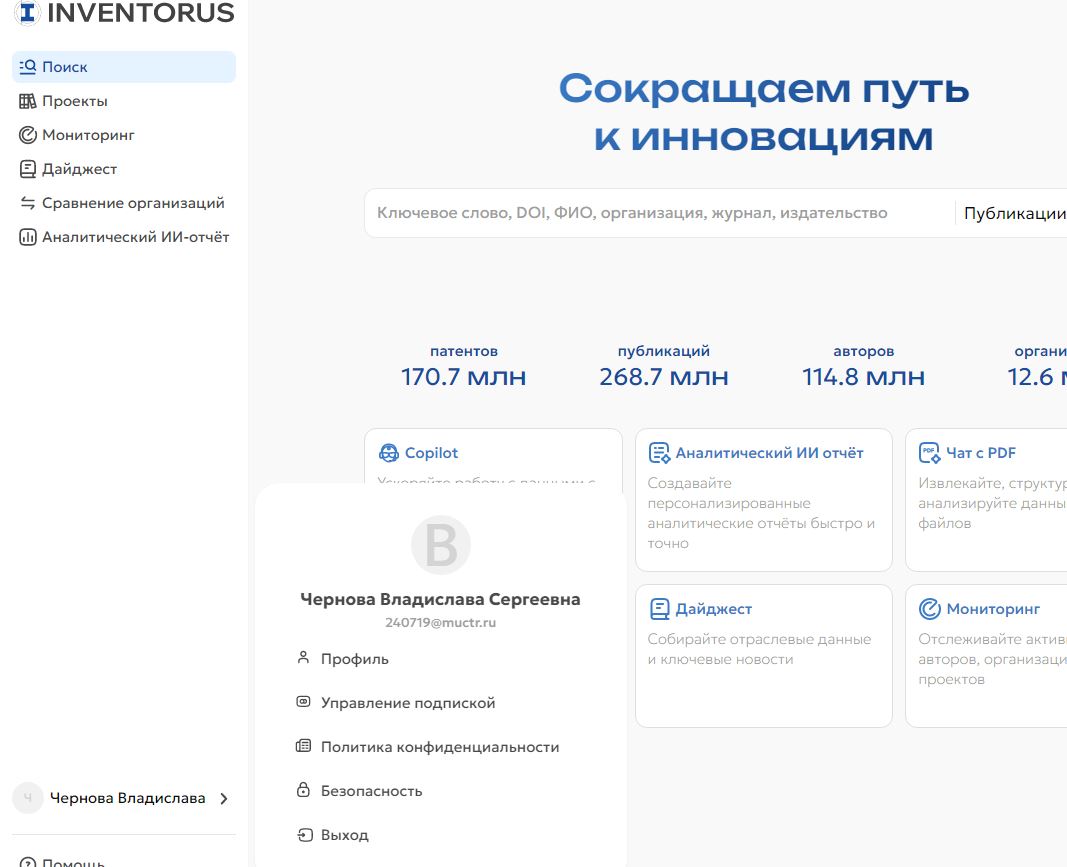Click the Чат с PDF card icon
Screen dimensions: 1067x867
click(x=930, y=453)
